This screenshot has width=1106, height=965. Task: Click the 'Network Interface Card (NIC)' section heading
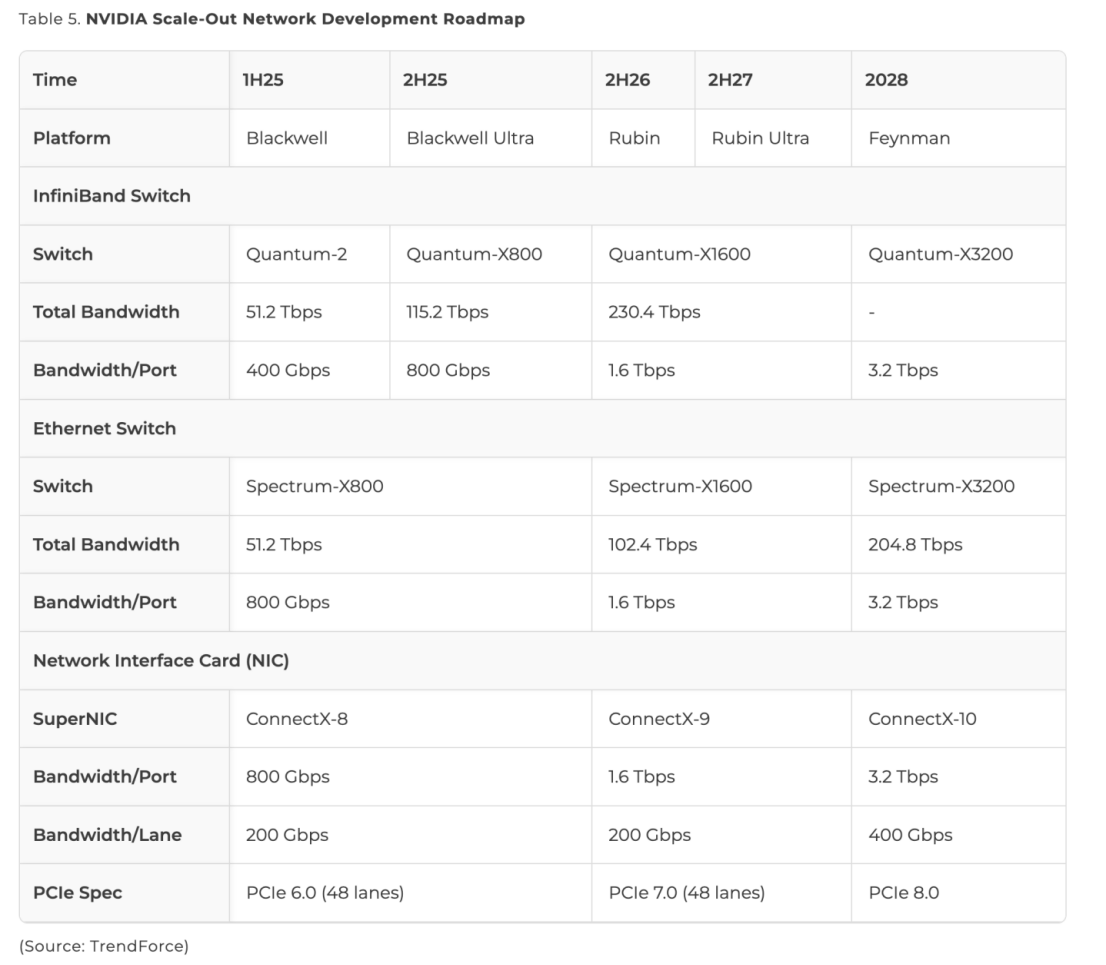click(161, 660)
